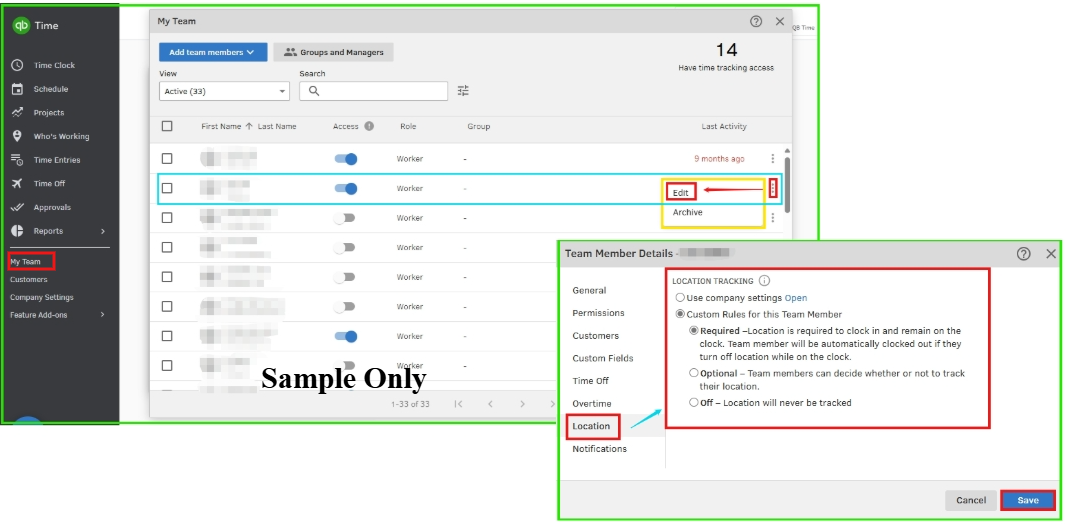Go to first page of team list

tap(458, 404)
